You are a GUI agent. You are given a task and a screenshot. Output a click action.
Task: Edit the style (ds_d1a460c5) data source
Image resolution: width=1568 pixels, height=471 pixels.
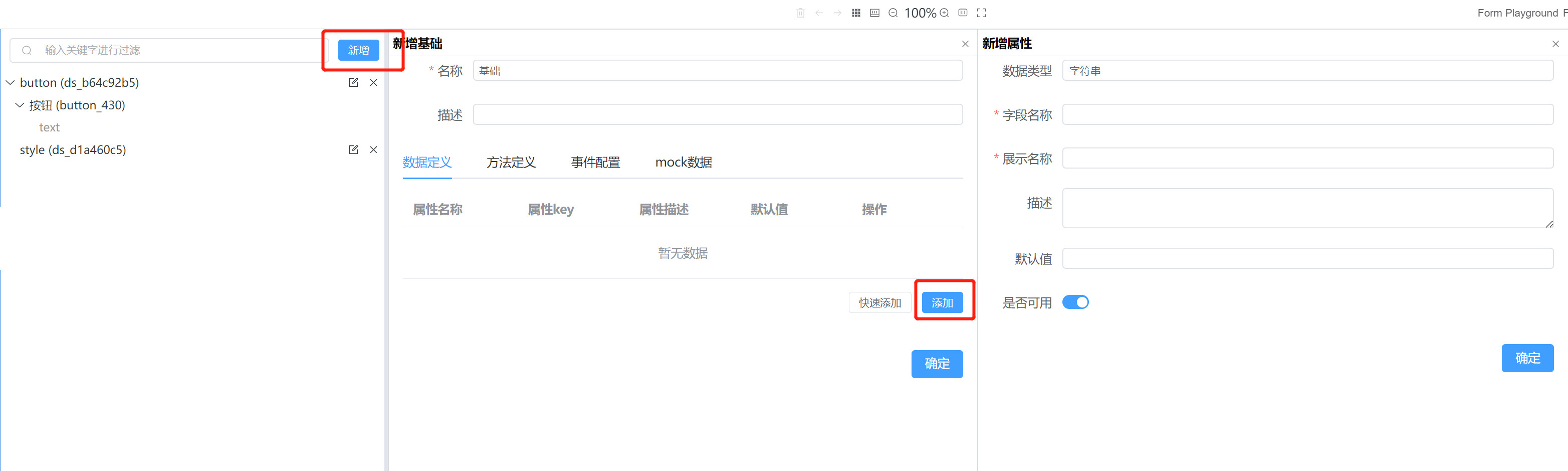353,150
